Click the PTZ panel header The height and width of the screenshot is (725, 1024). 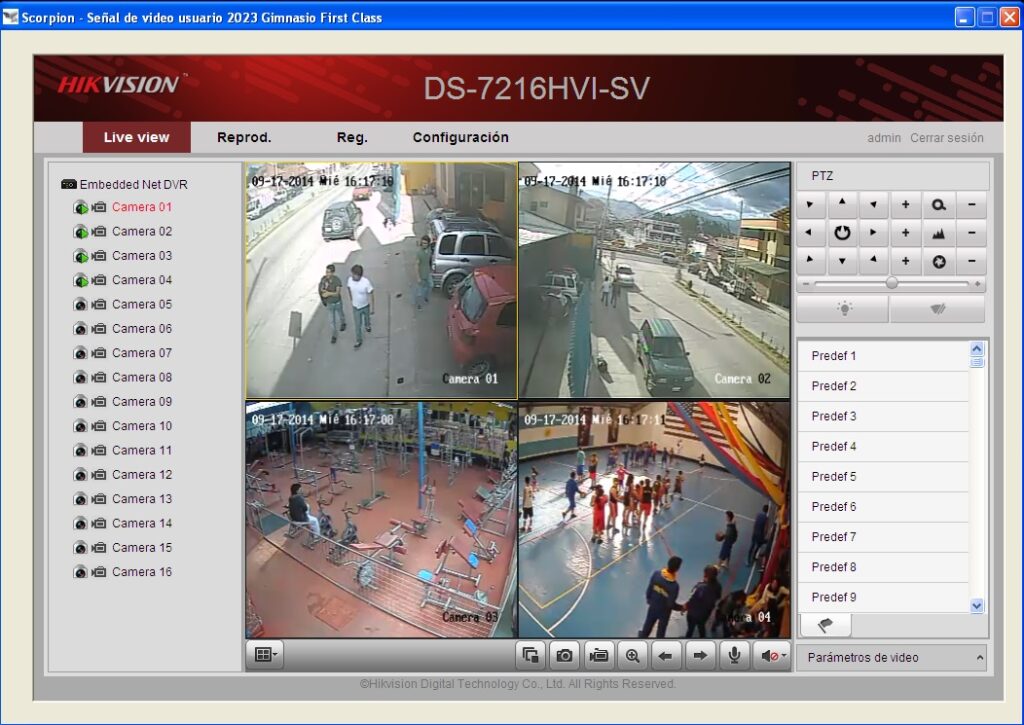[893, 176]
